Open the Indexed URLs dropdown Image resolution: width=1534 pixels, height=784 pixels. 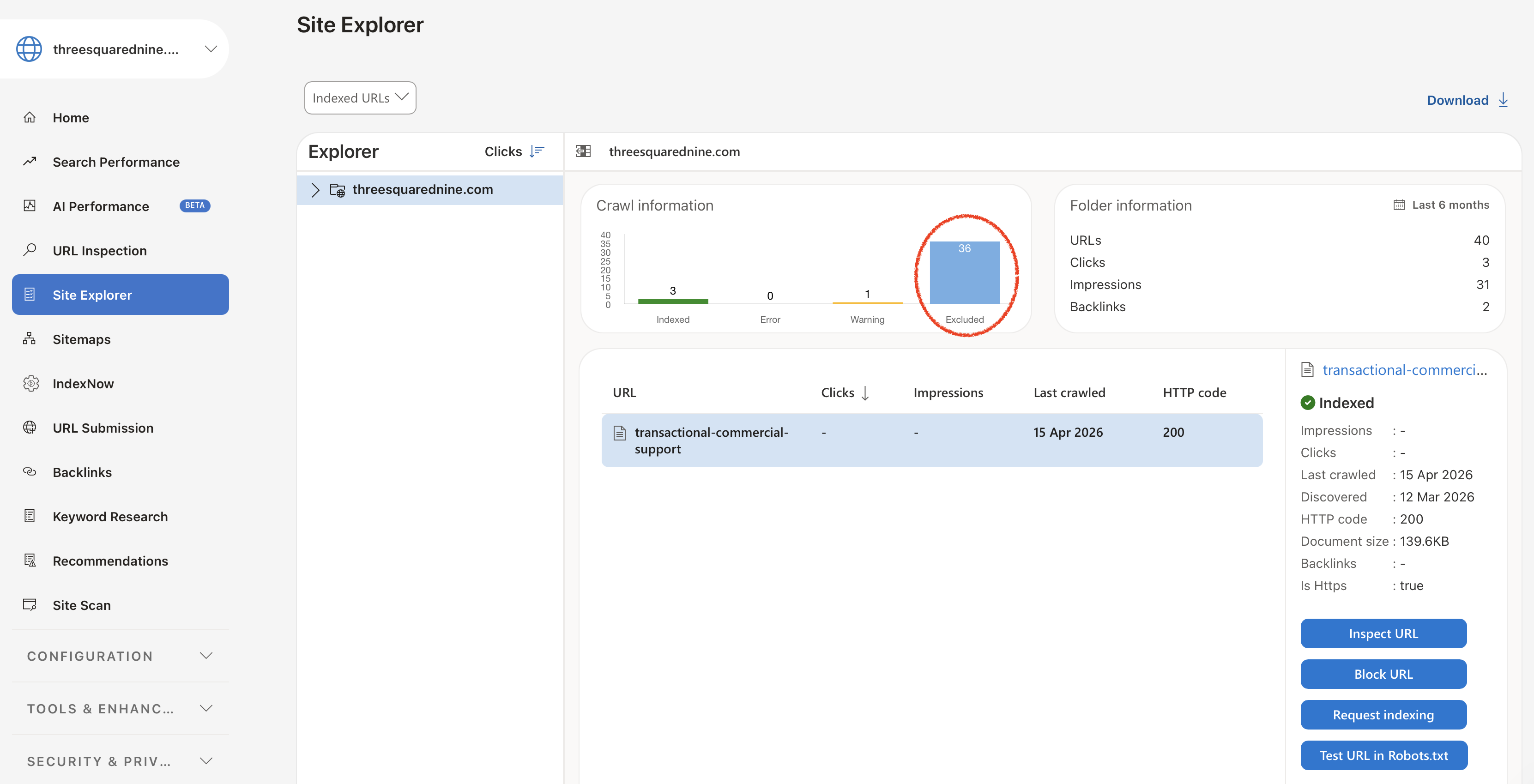360,97
